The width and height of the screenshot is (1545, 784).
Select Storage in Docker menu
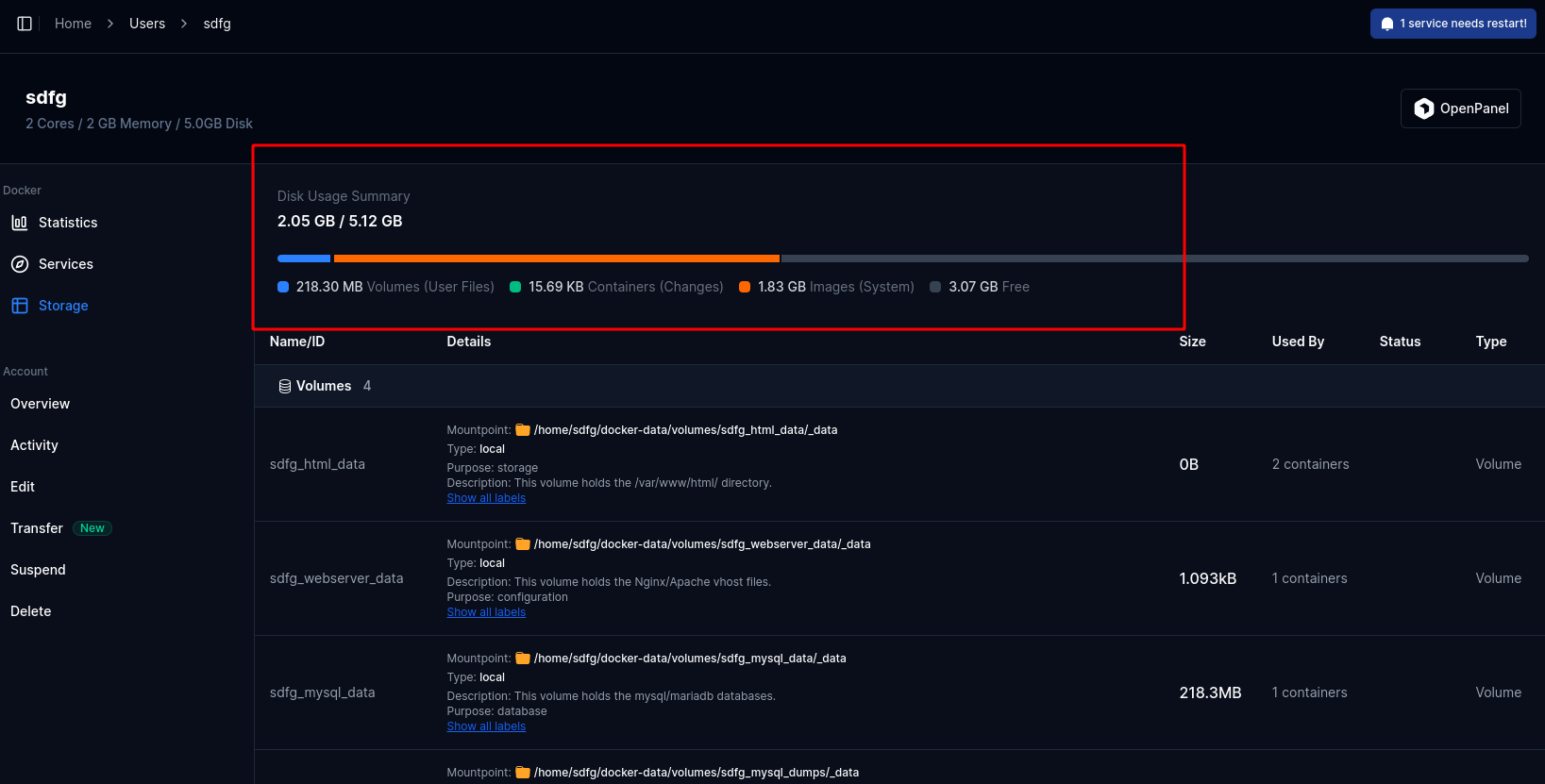[x=63, y=306]
